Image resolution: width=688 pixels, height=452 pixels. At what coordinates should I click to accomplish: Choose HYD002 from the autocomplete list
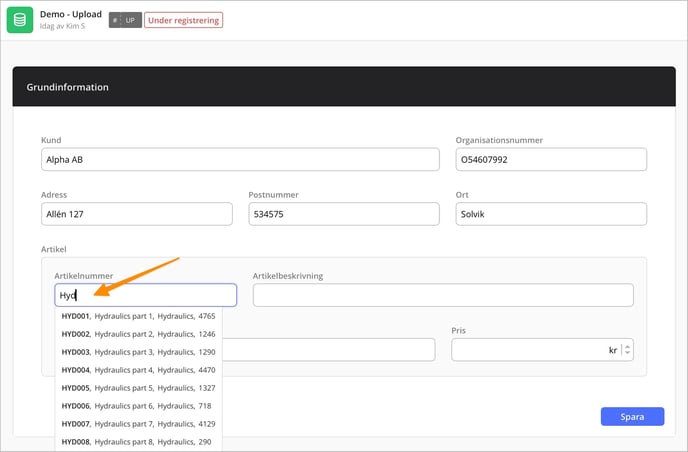139,334
